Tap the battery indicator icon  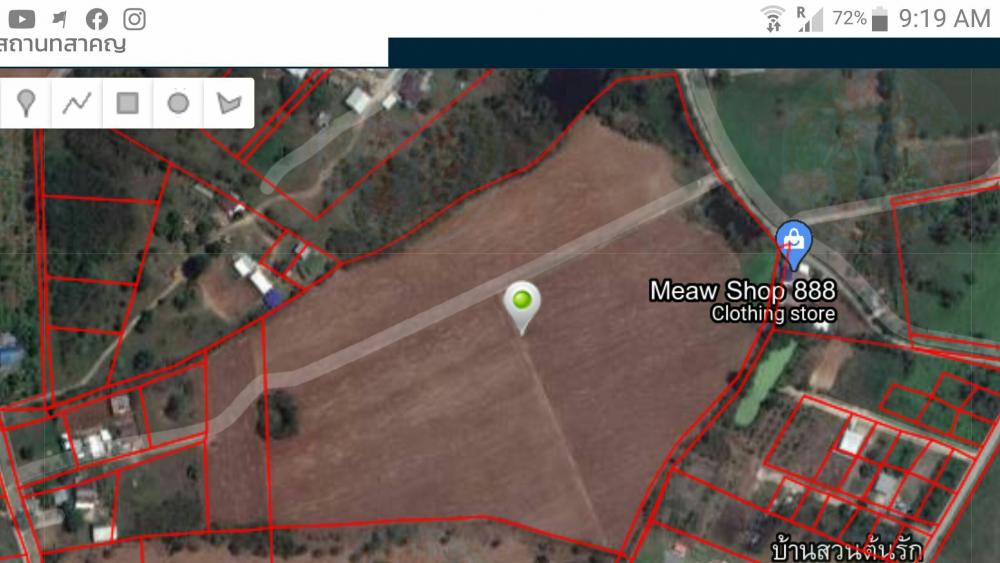(x=880, y=19)
